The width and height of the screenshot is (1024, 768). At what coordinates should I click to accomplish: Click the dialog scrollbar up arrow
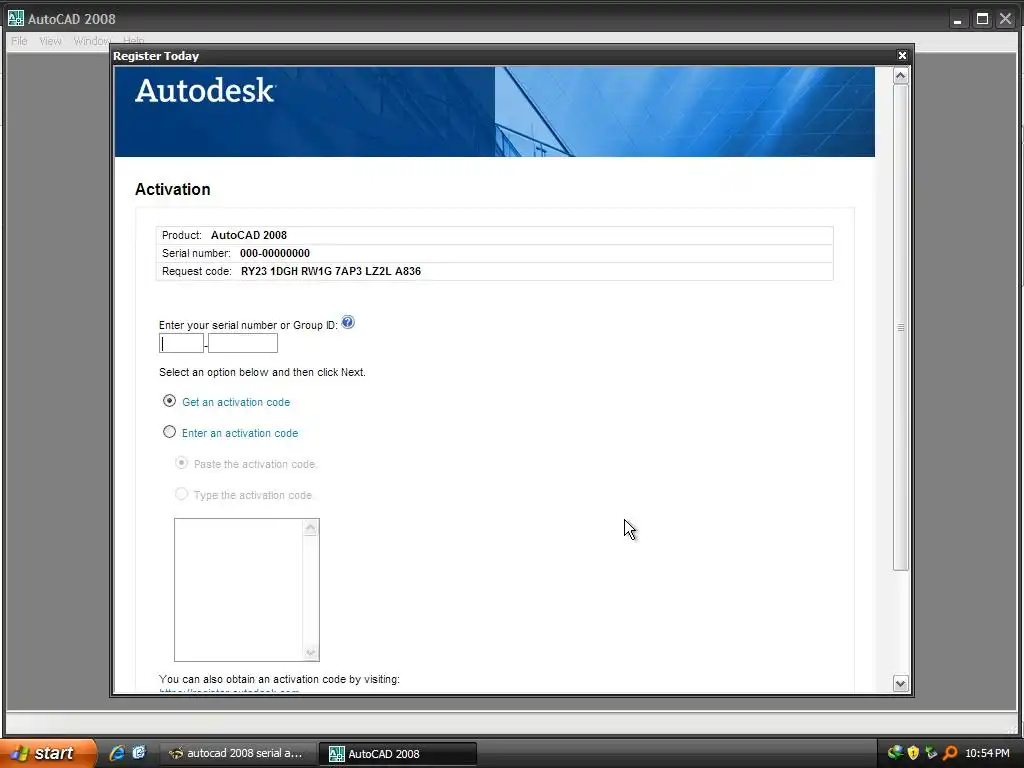tap(901, 76)
